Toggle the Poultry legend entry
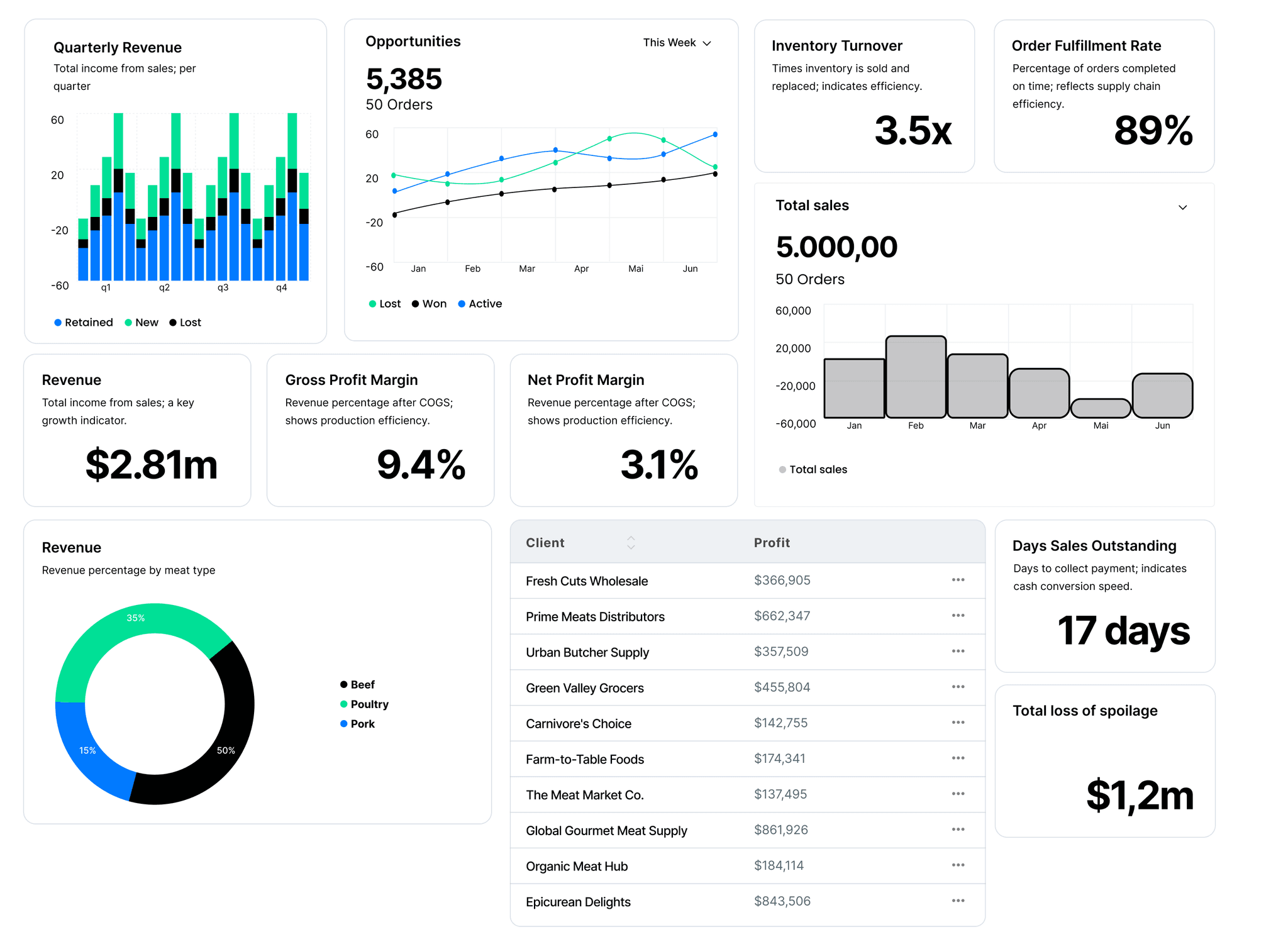This screenshot has width=1288, height=949. 364,704
